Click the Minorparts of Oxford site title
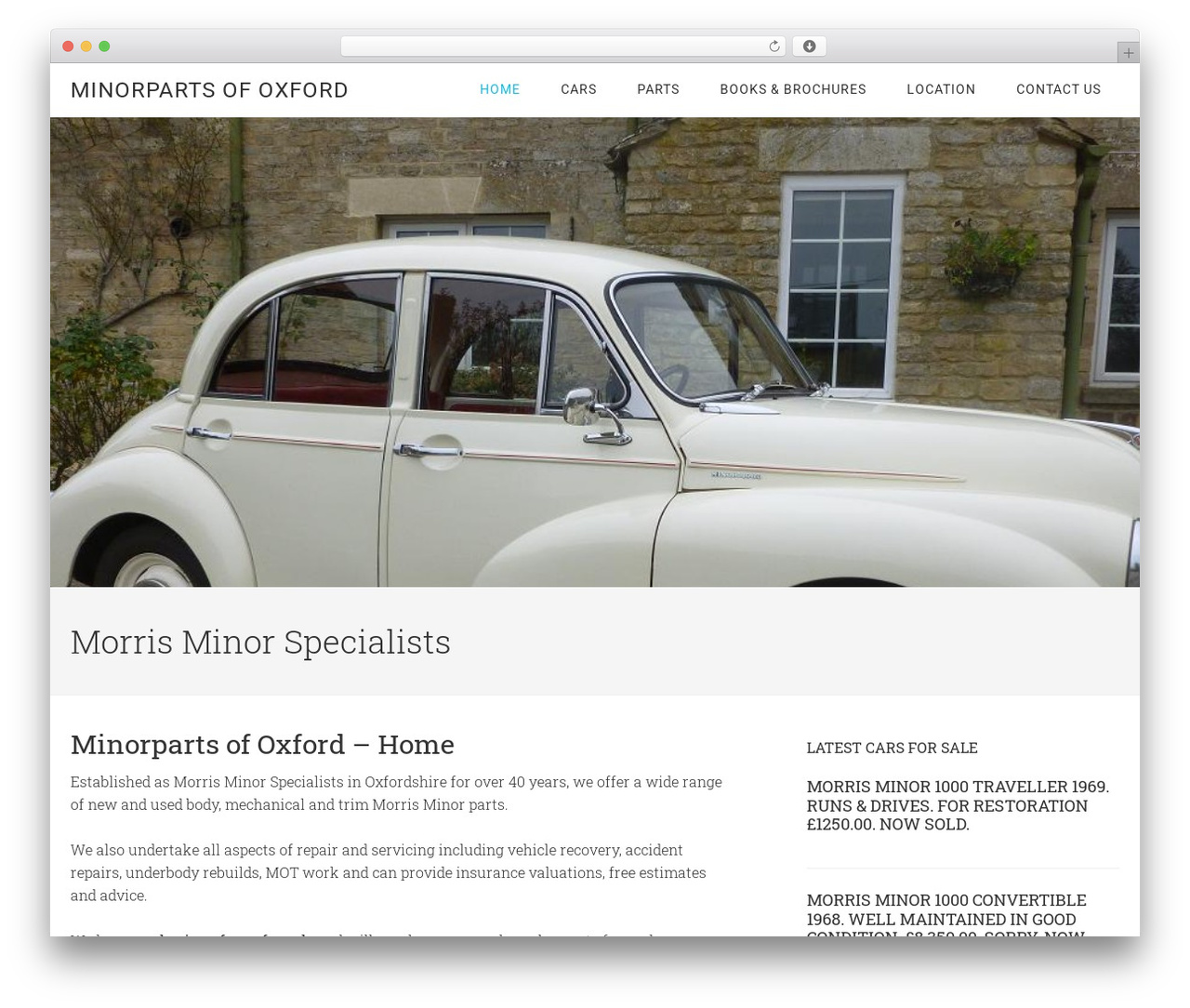 (x=209, y=90)
